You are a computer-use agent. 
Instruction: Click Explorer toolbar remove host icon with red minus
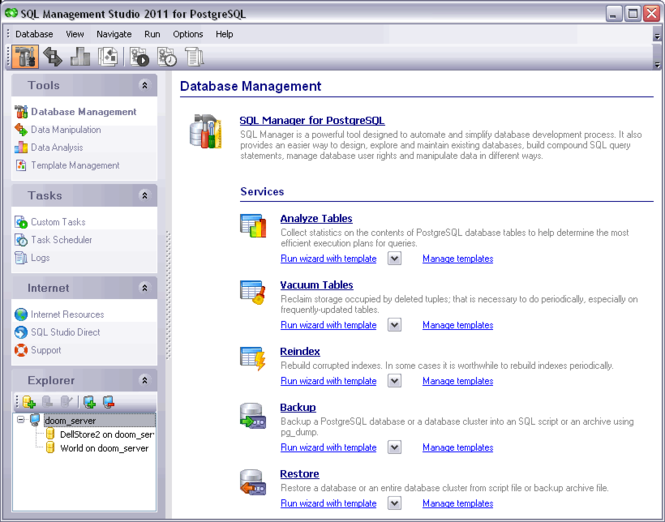click(109, 402)
